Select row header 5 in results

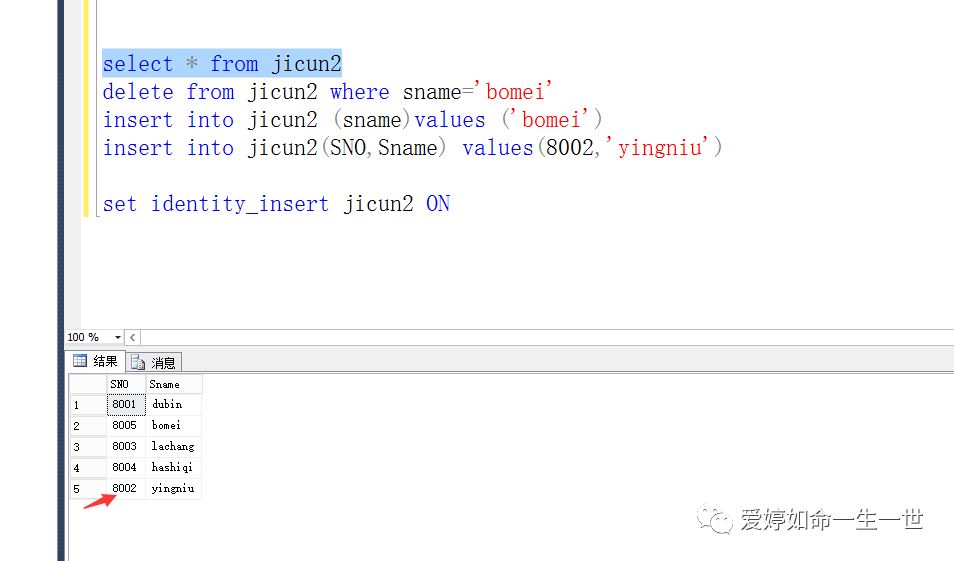coord(88,489)
